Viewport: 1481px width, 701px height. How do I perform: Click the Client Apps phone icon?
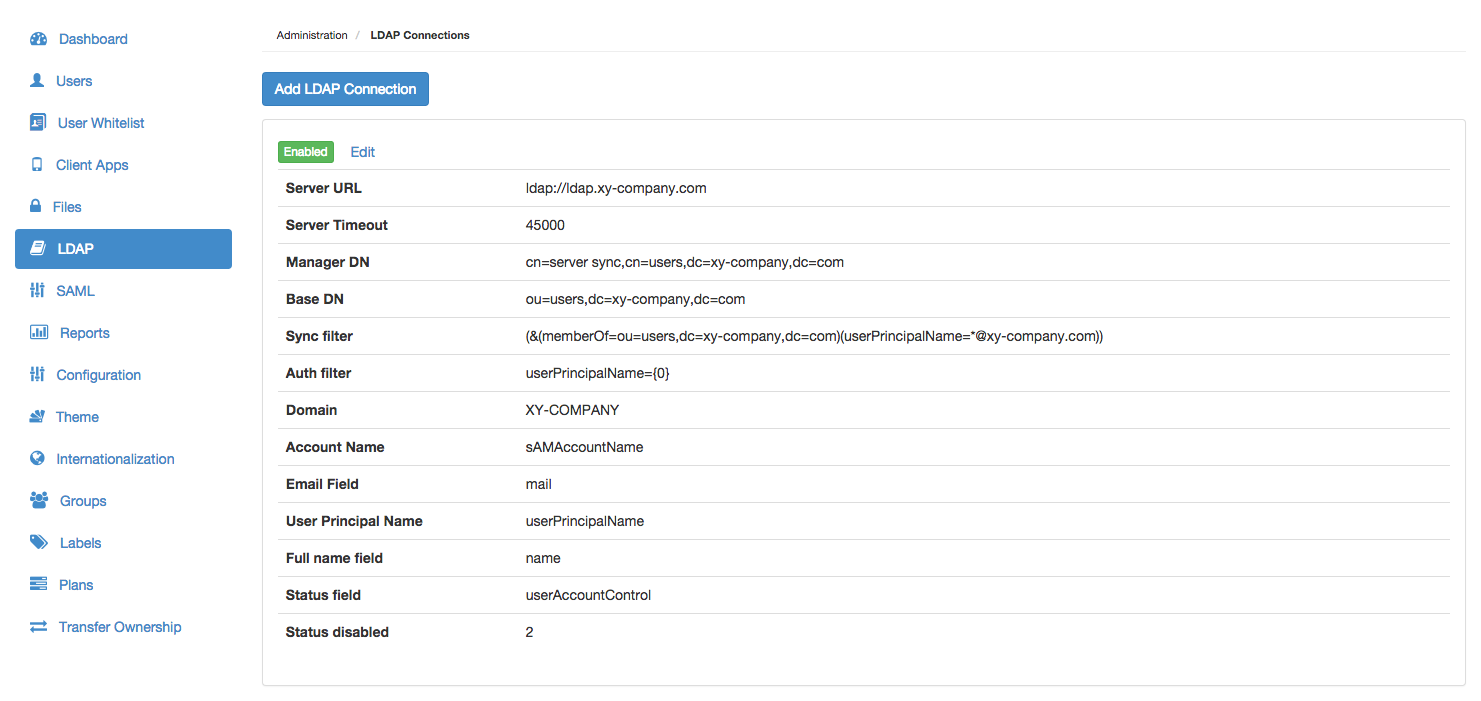(x=37, y=165)
